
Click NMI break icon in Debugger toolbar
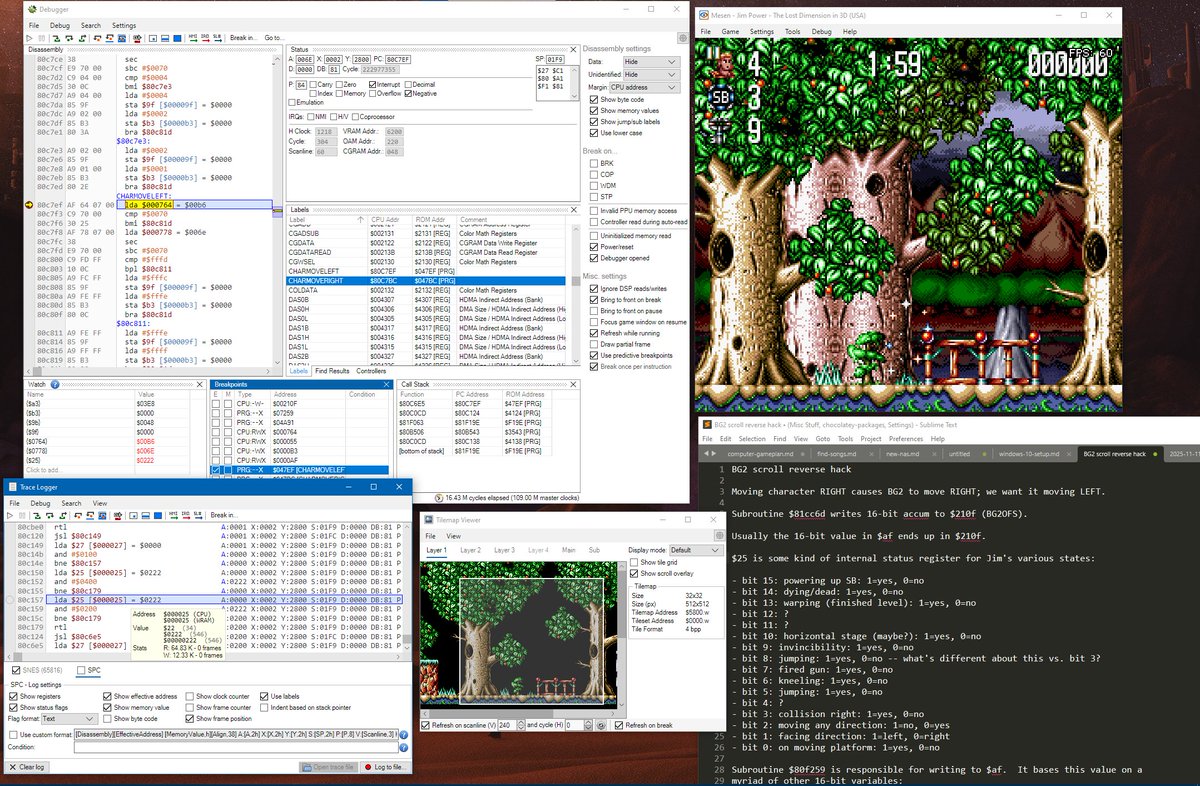point(193,38)
